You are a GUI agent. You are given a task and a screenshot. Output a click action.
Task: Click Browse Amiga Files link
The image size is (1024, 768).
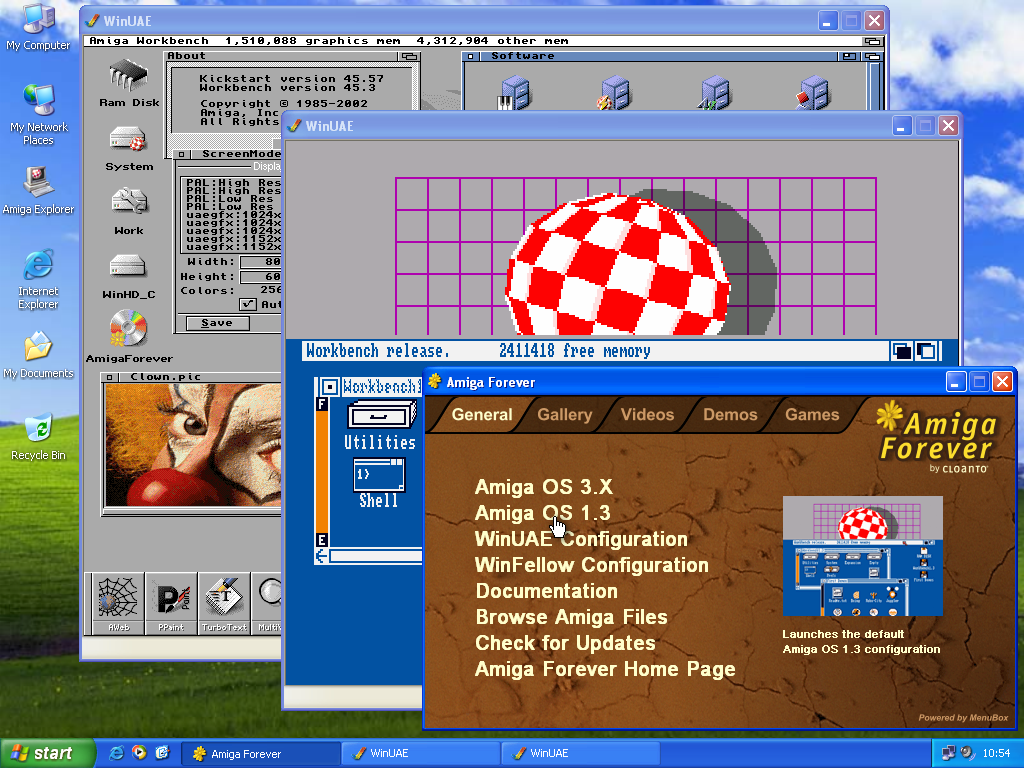[571, 618]
